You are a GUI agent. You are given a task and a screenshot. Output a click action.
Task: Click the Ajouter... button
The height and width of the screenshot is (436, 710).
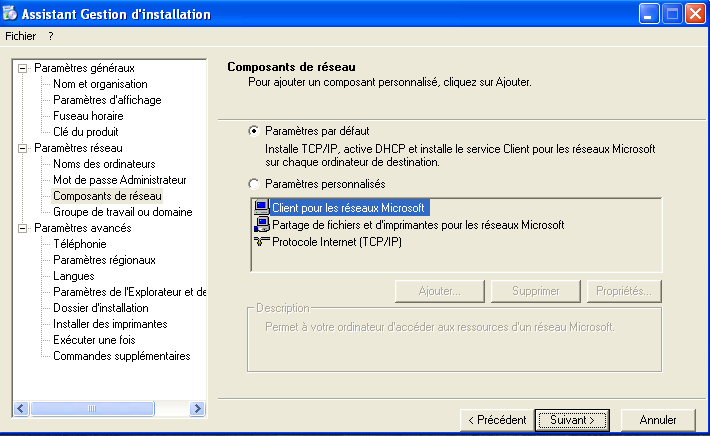[x=440, y=291]
